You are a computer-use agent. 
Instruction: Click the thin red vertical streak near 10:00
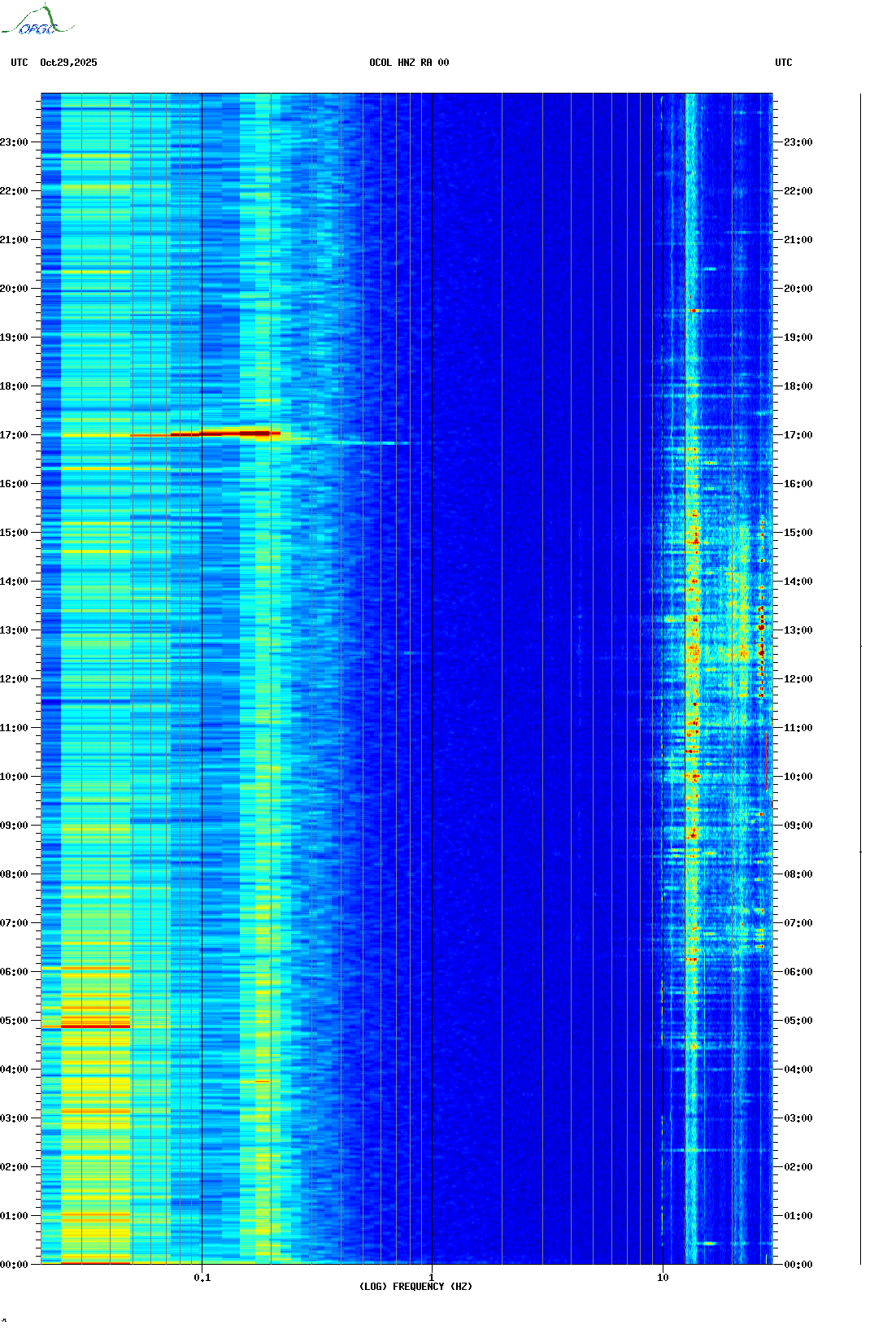click(x=766, y=760)
